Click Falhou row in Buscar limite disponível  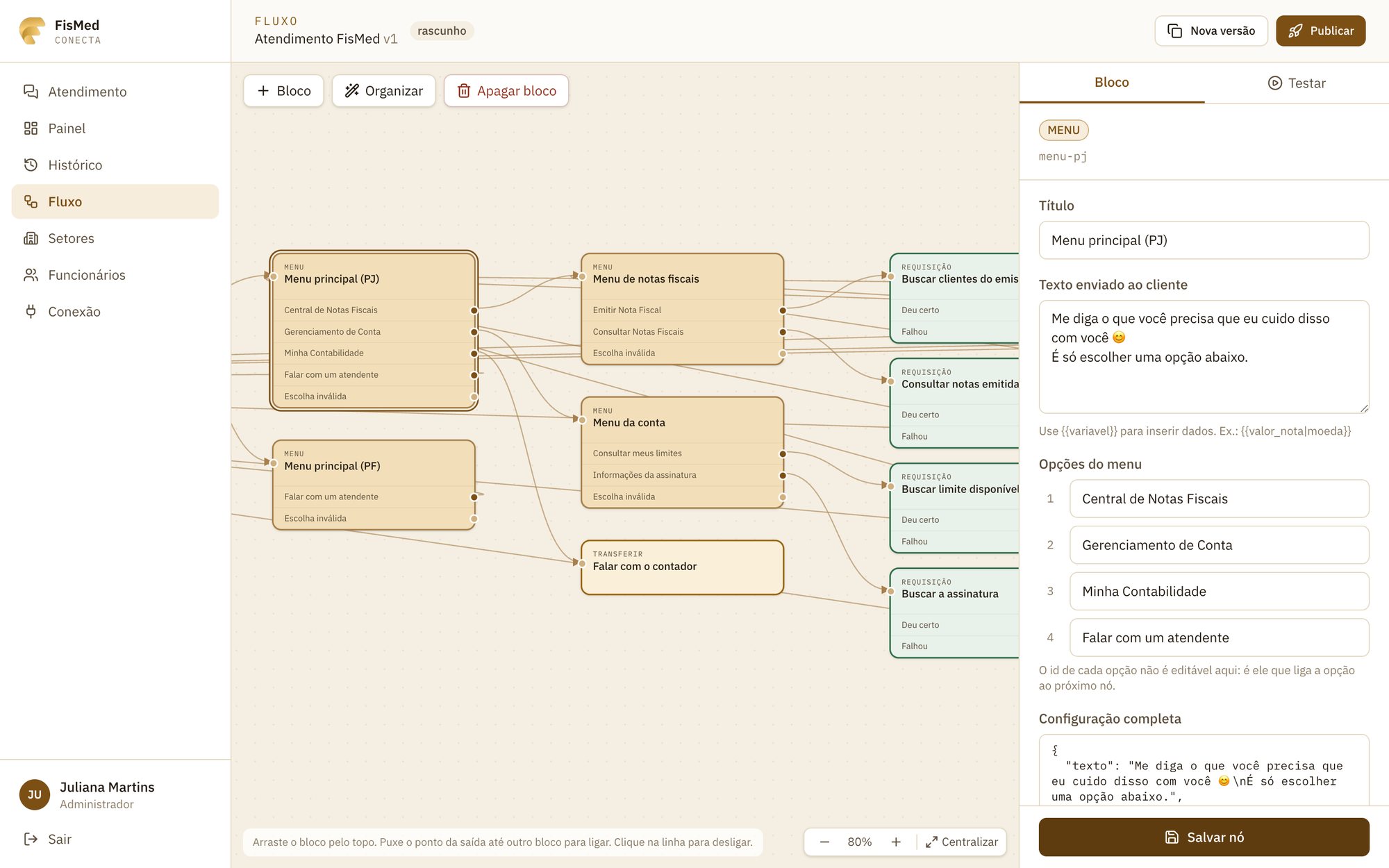point(954,541)
